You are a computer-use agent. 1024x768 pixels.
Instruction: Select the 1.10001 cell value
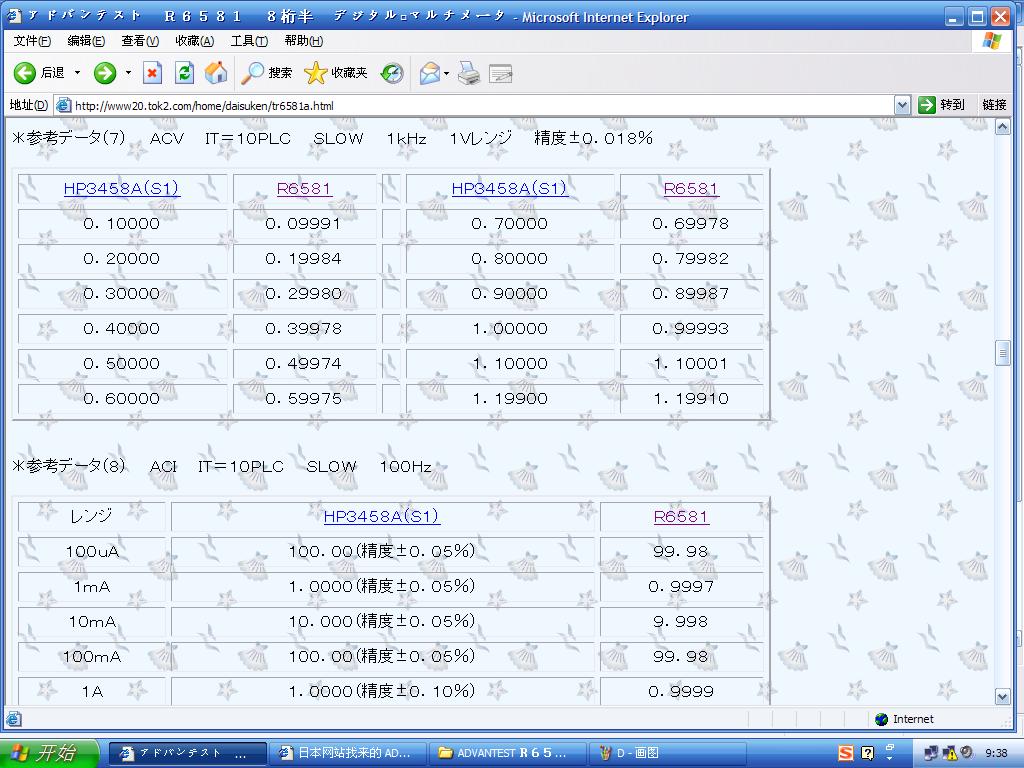[691, 364]
